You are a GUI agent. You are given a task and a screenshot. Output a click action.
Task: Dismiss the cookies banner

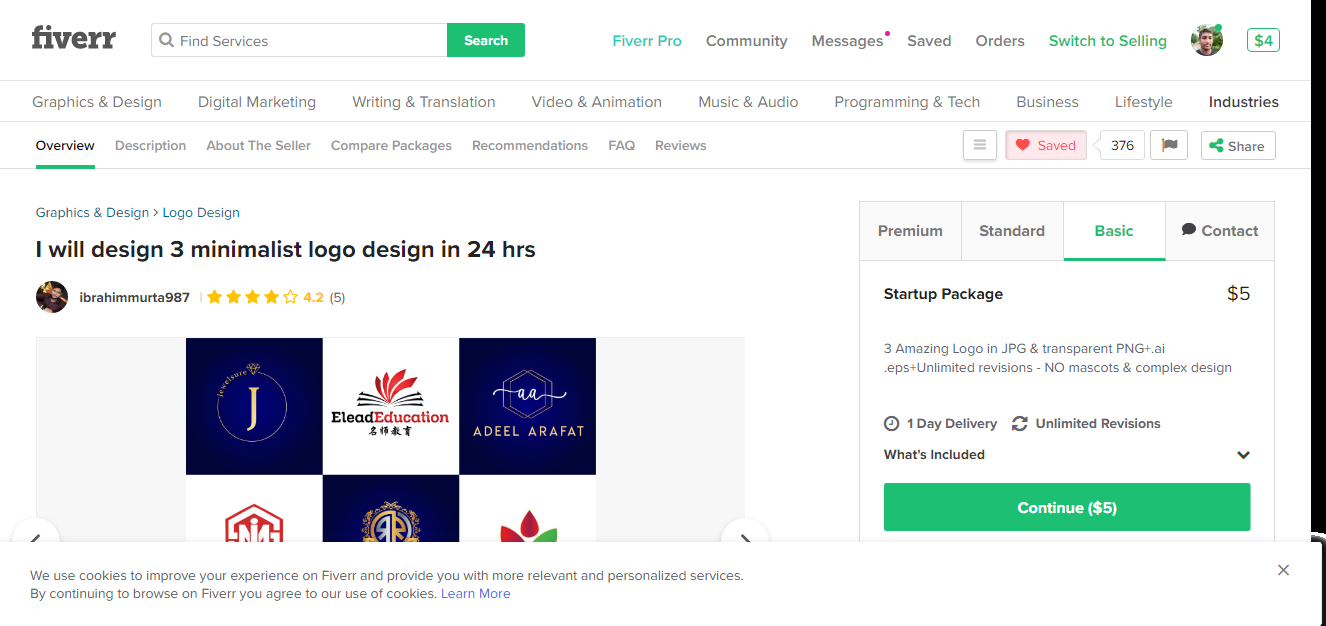click(x=1283, y=570)
